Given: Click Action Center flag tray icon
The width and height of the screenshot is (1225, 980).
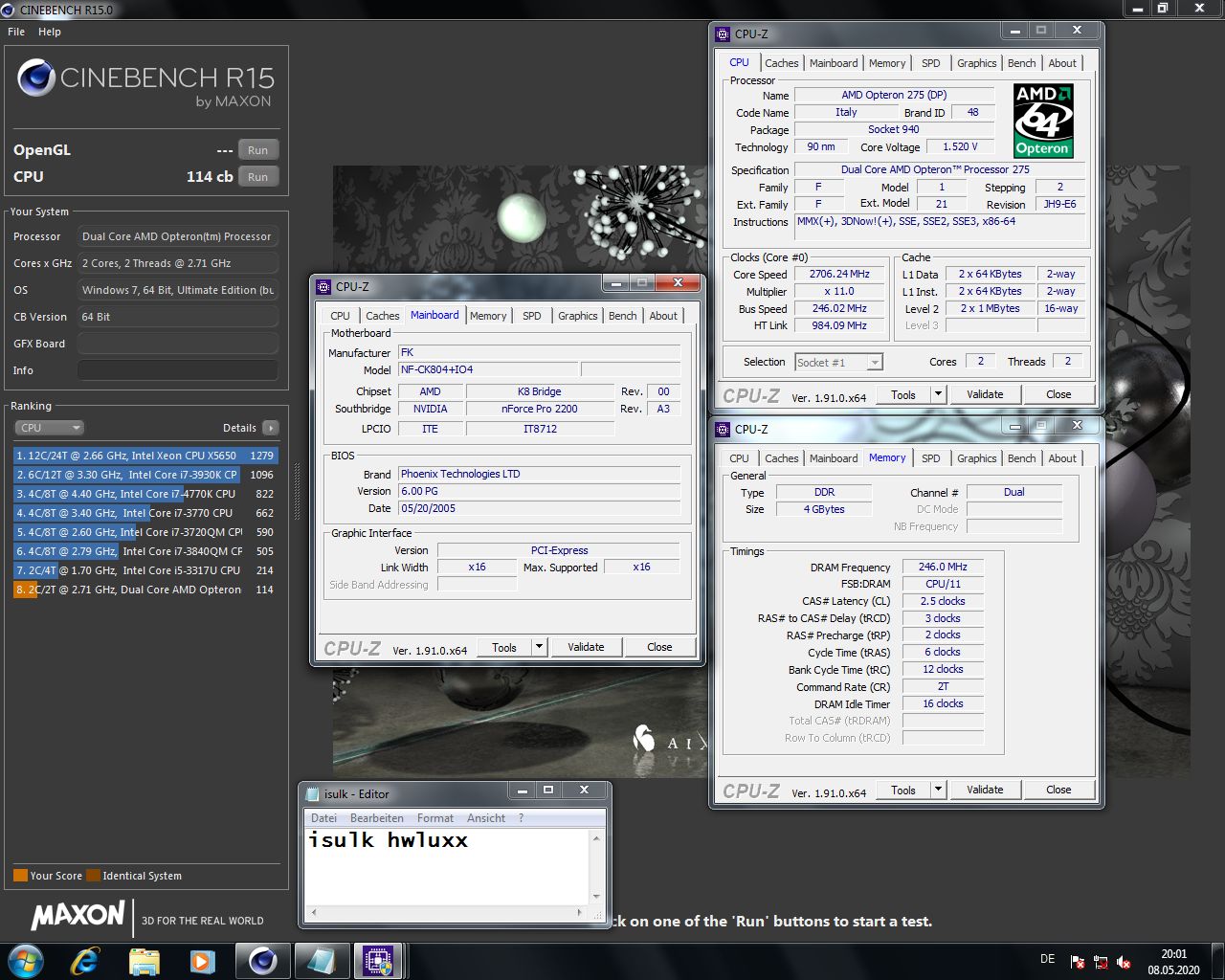Looking at the screenshot, I should pyautogui.click(x=1078, y=962).
